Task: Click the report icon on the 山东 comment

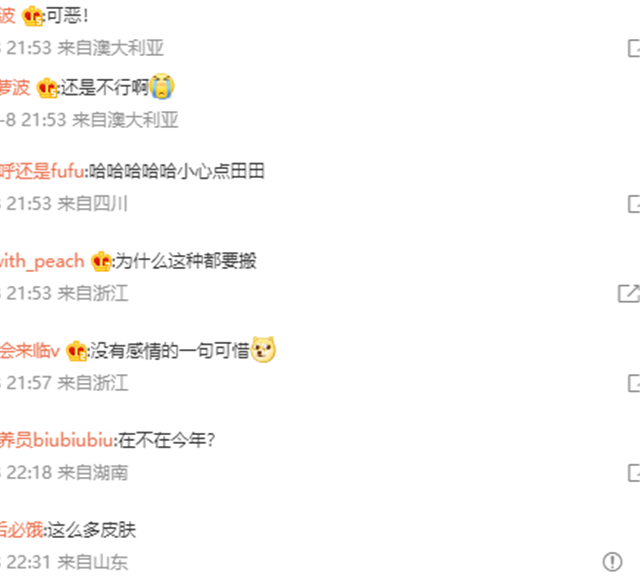Action: 612,562
